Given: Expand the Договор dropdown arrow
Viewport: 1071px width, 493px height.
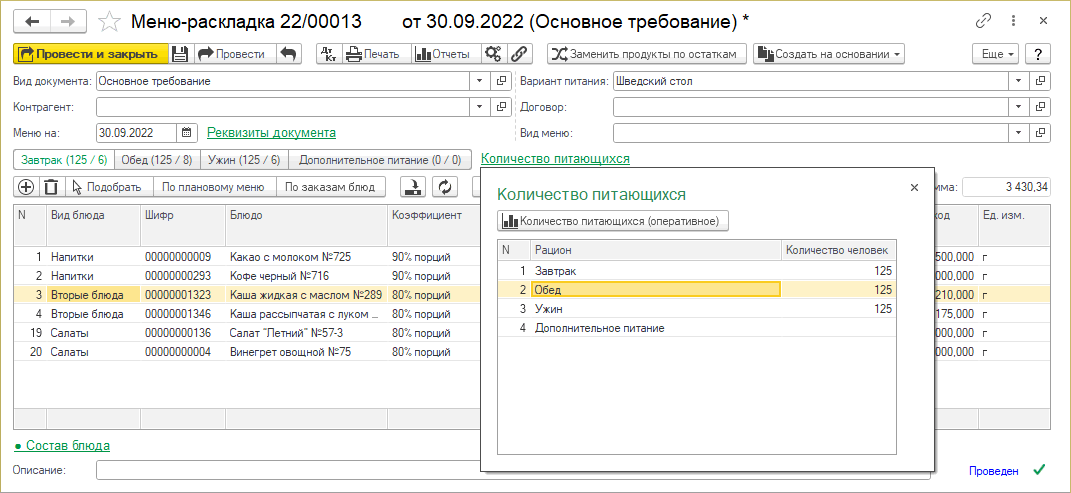Looking at the screenshot, I should (1019, 107).
